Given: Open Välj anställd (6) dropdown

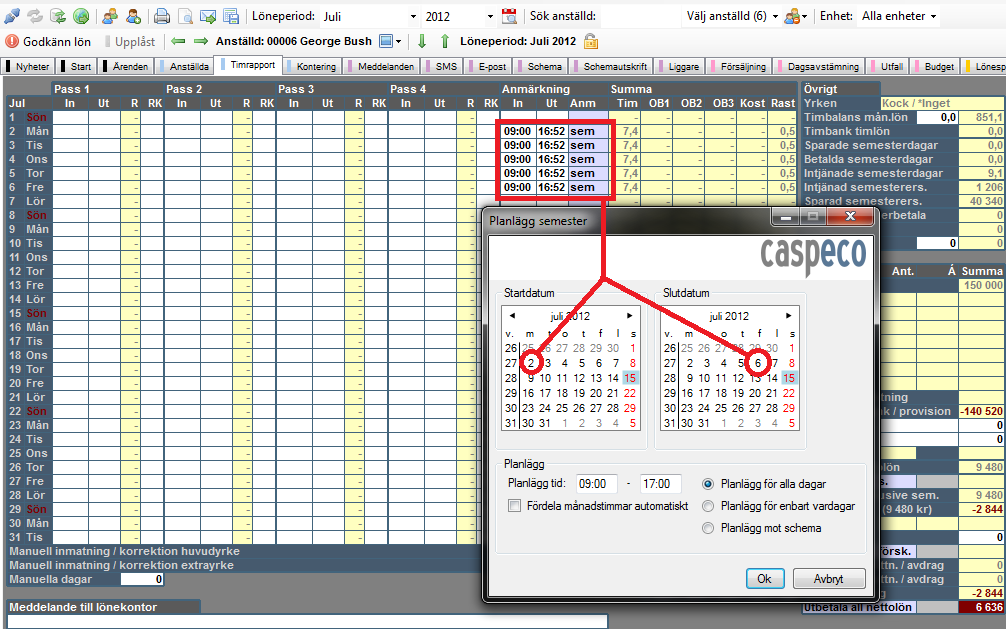Looking at the screenshot, I should (x=731, y=16).
